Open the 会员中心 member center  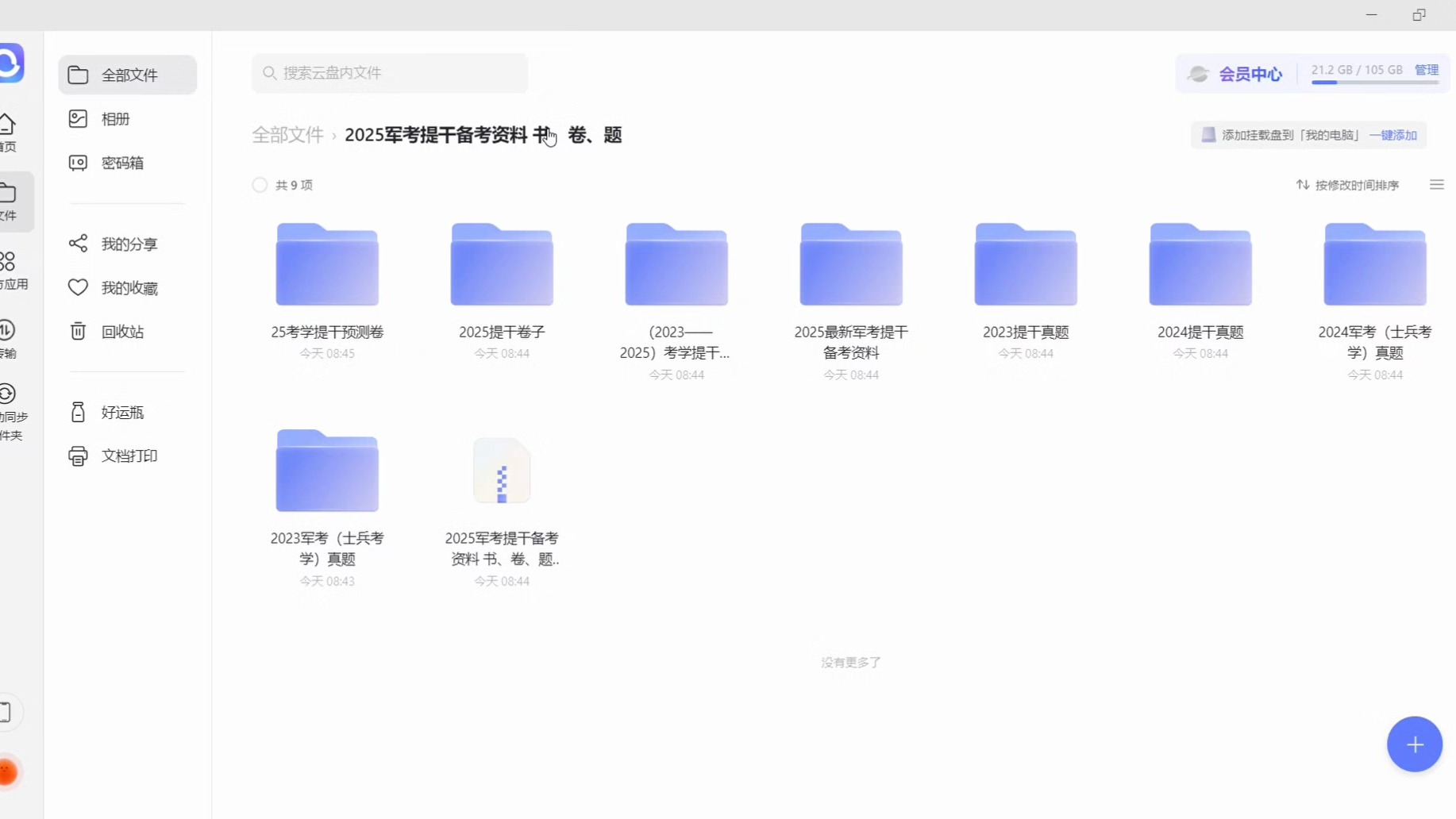[1235, 74]
